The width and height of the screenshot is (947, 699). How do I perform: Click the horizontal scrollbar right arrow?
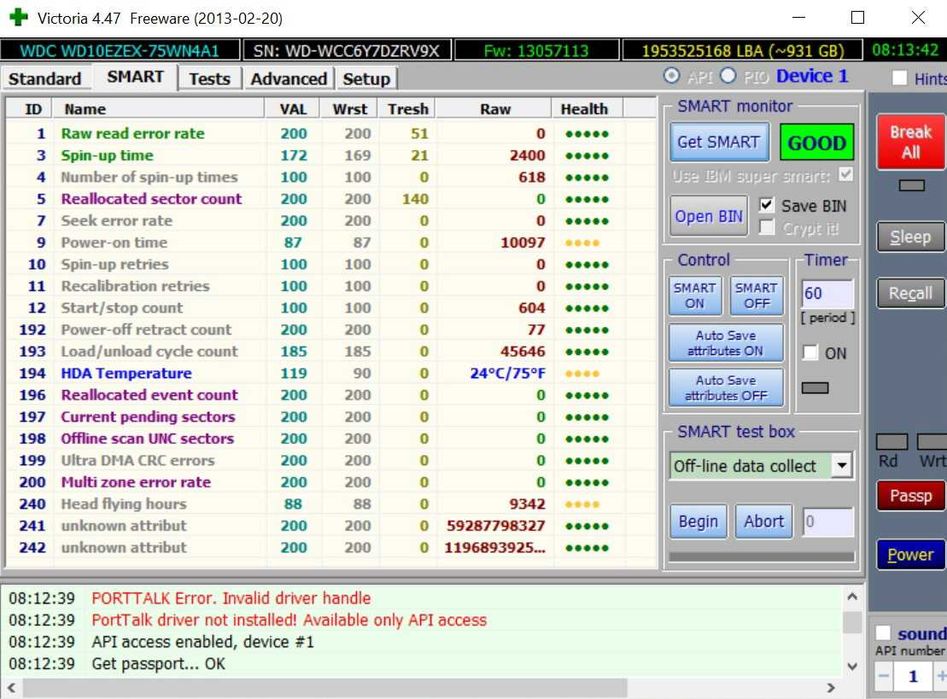[831, 688]
